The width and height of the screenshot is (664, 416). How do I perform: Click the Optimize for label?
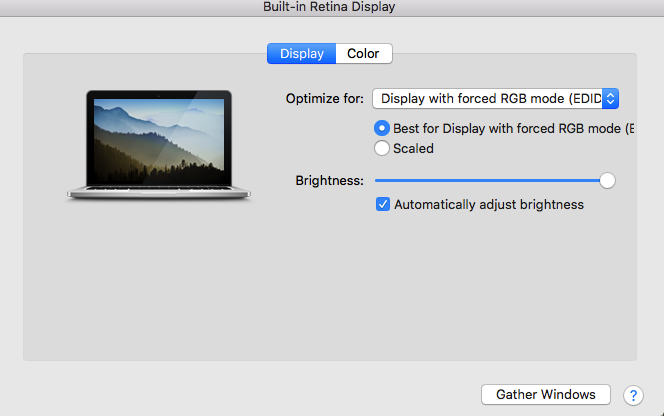[x=325, y=99]
